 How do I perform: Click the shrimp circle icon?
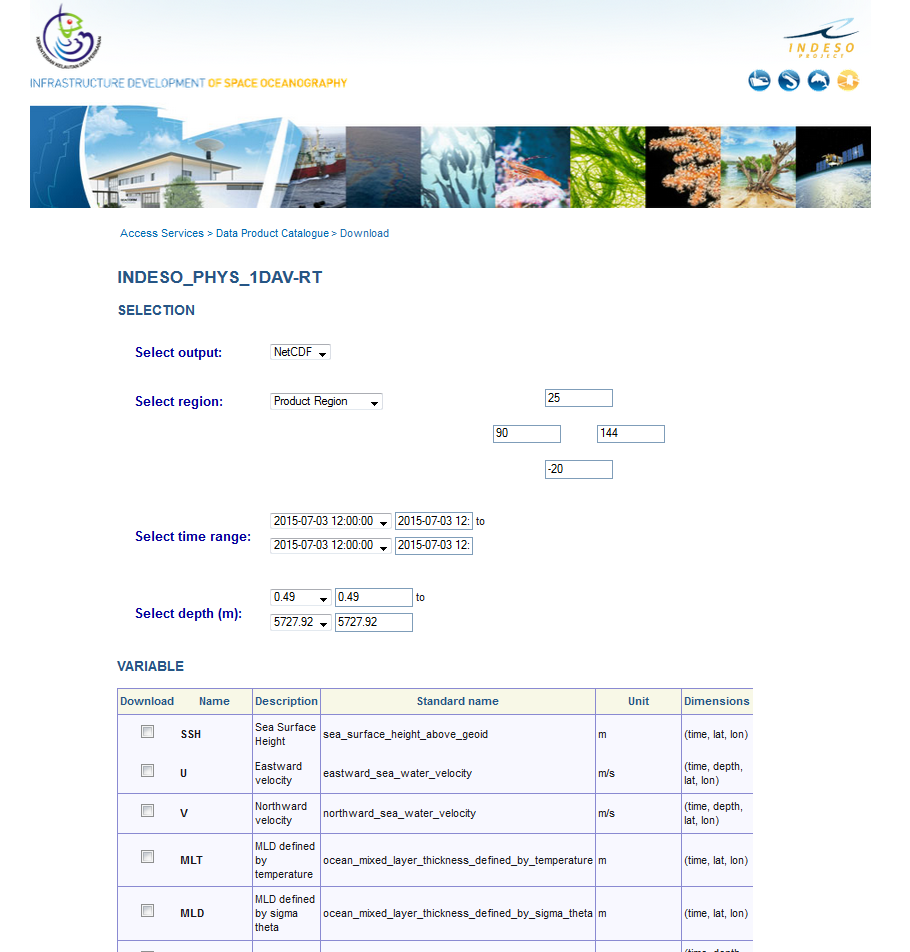[789, 80]
